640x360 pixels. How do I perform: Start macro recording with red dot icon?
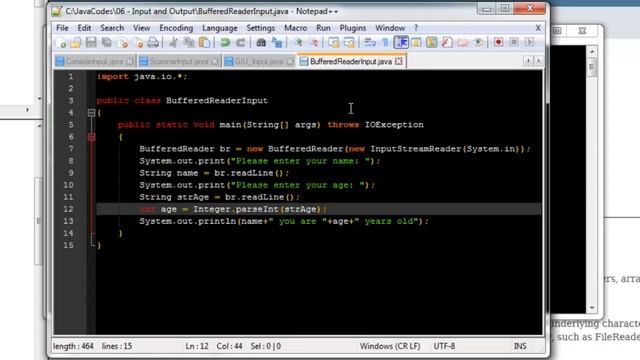click(x=498, y=42)
